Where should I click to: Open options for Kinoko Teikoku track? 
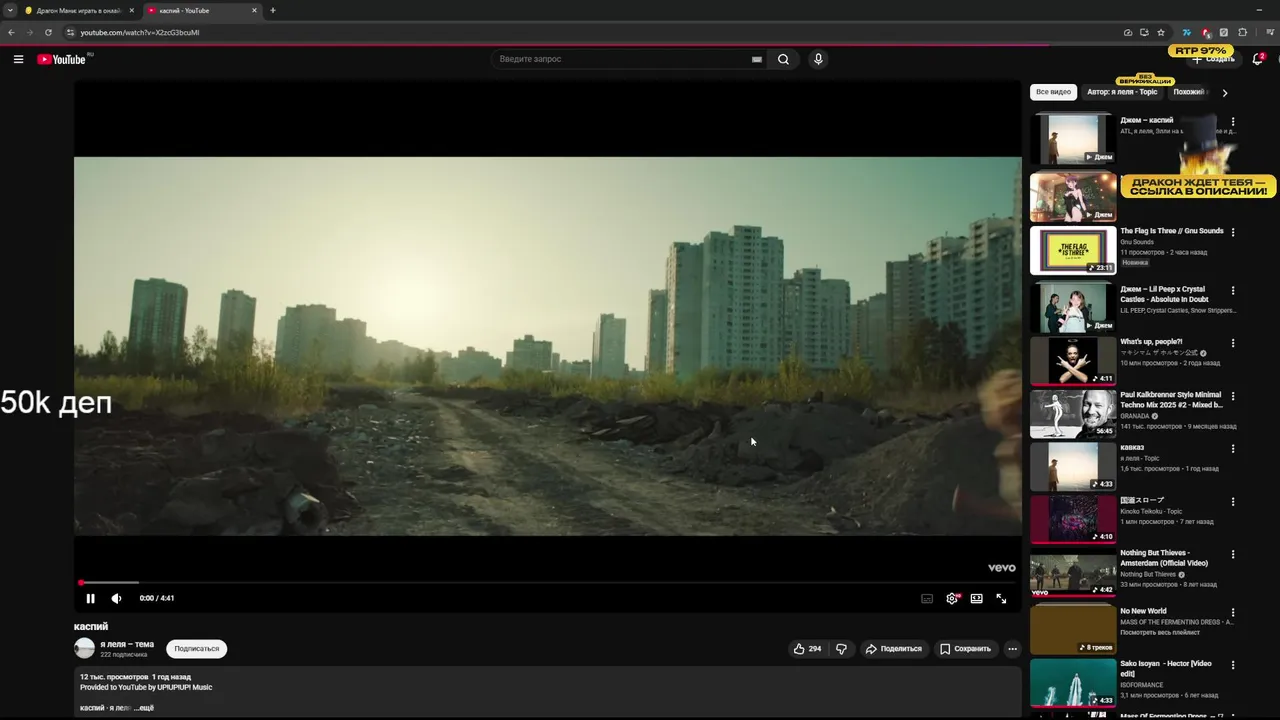tap(1233, 502)
